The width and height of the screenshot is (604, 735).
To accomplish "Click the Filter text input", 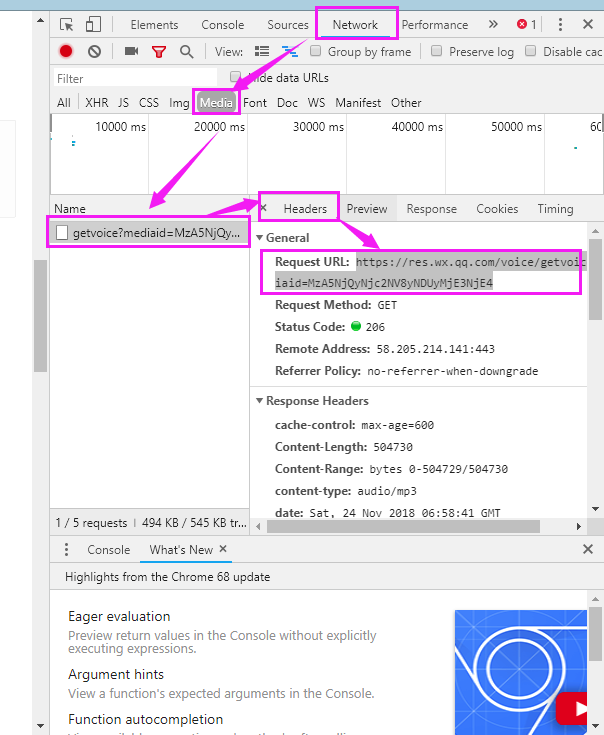I will [135, 78].
